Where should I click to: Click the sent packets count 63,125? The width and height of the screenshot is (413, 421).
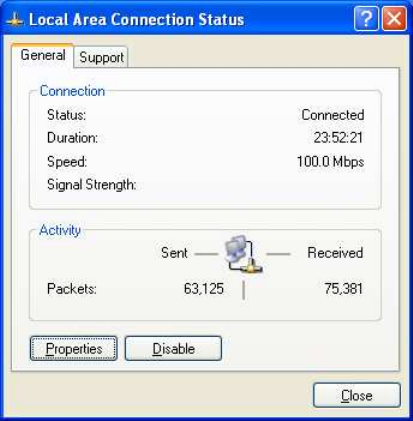pyautogui.click(x=204, y=288)
